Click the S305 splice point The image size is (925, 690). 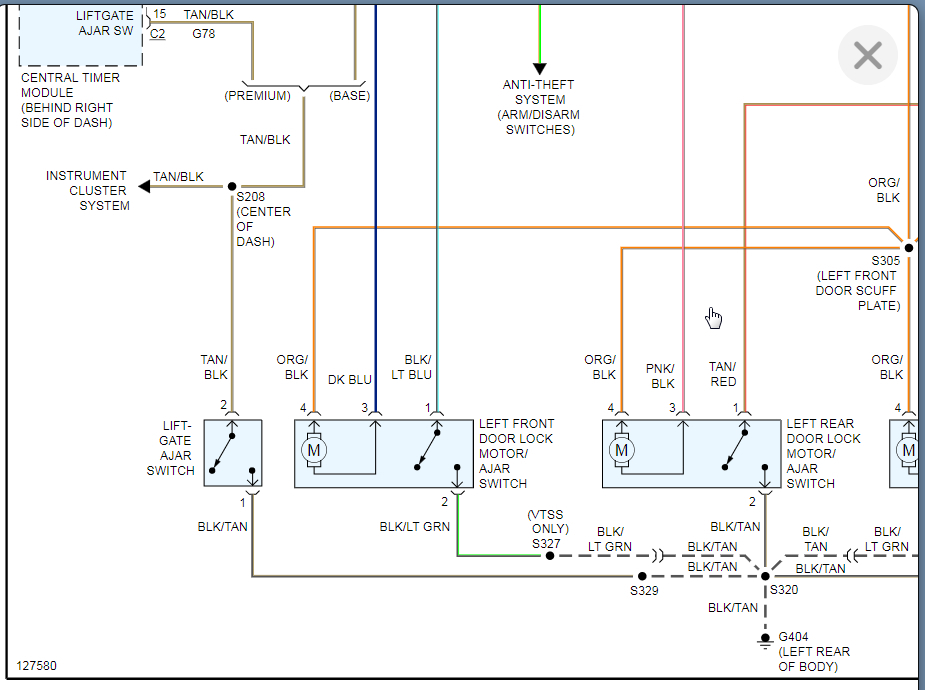(x=908, y=248)
